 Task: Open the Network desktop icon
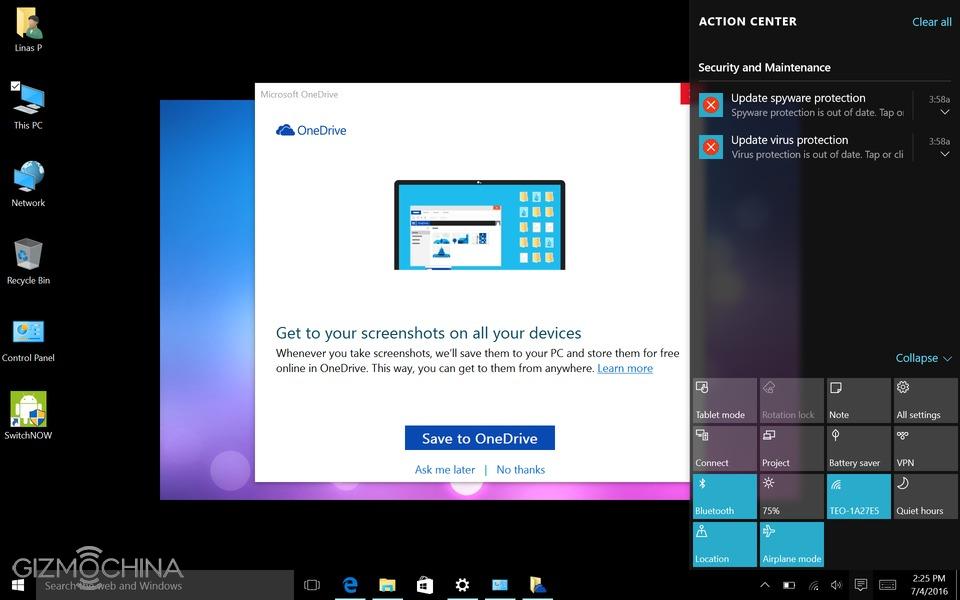pos(28,182)
